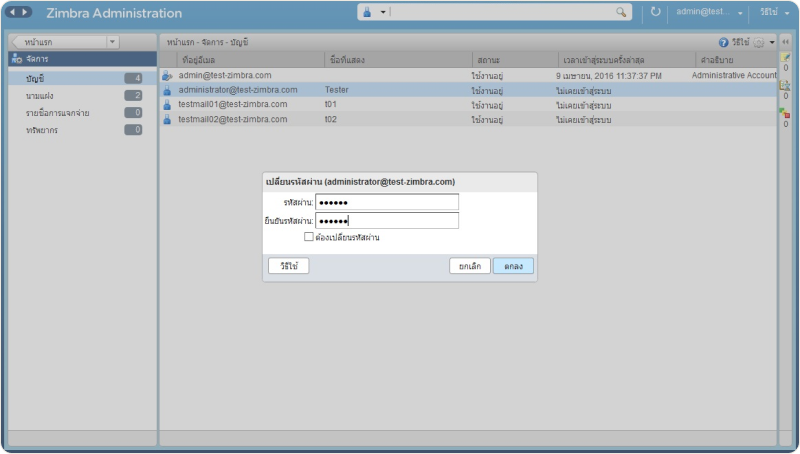Click the red-green status icon in right sidebar
Screen dimensions: 800x454
pyautogui.click(x=785, y=113)
